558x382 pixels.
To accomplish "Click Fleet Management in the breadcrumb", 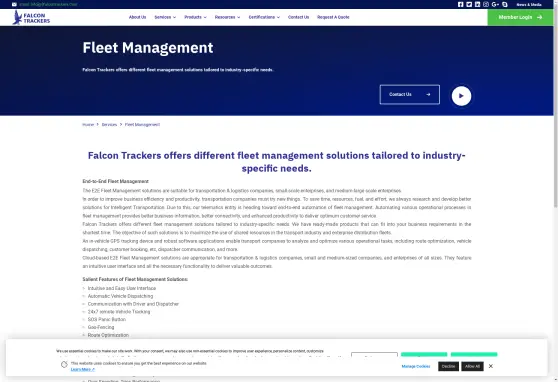I will [x=142, y=125].
